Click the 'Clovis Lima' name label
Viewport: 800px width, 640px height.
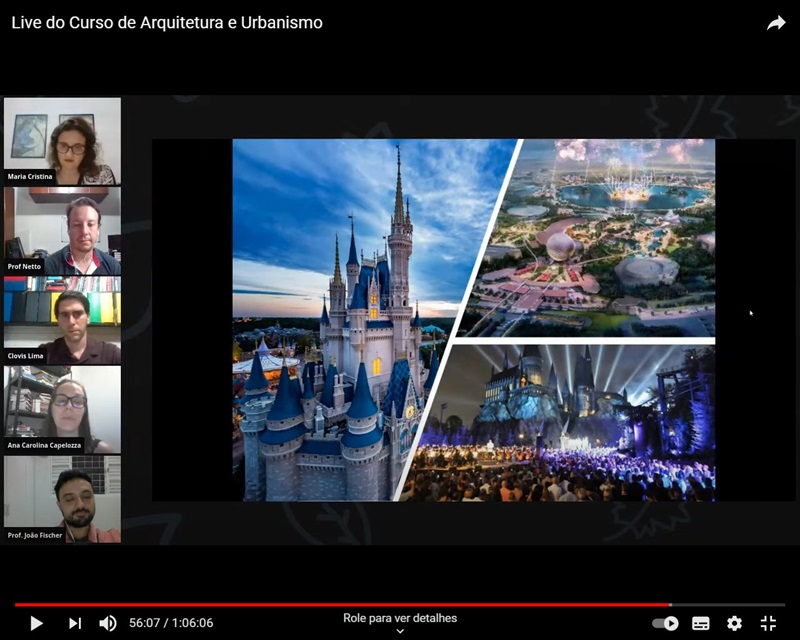click(25, 356)
